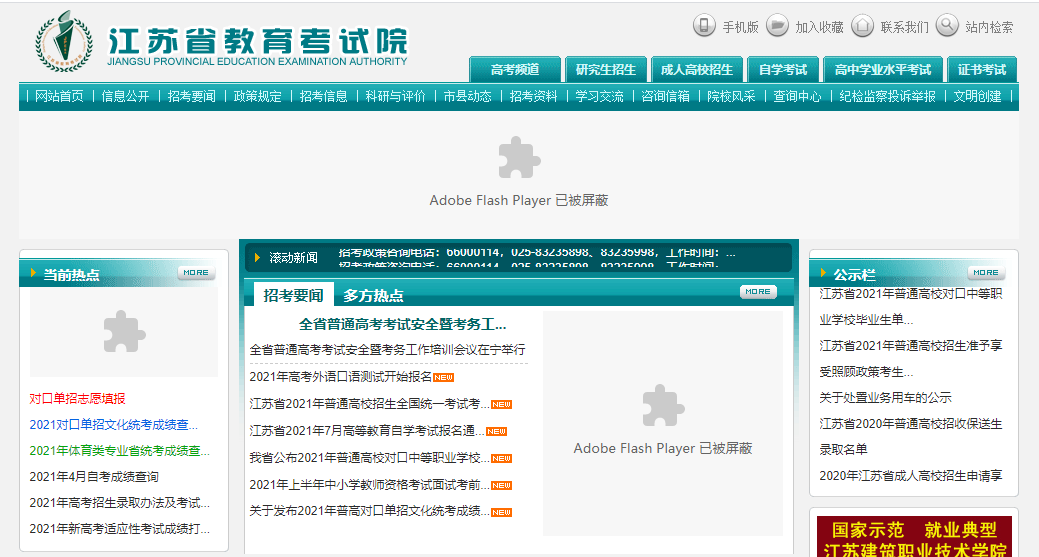Open 市县动态 menu item
Image resolution: width=1039 pixels, height=557 pixels.
pos(468,96)
